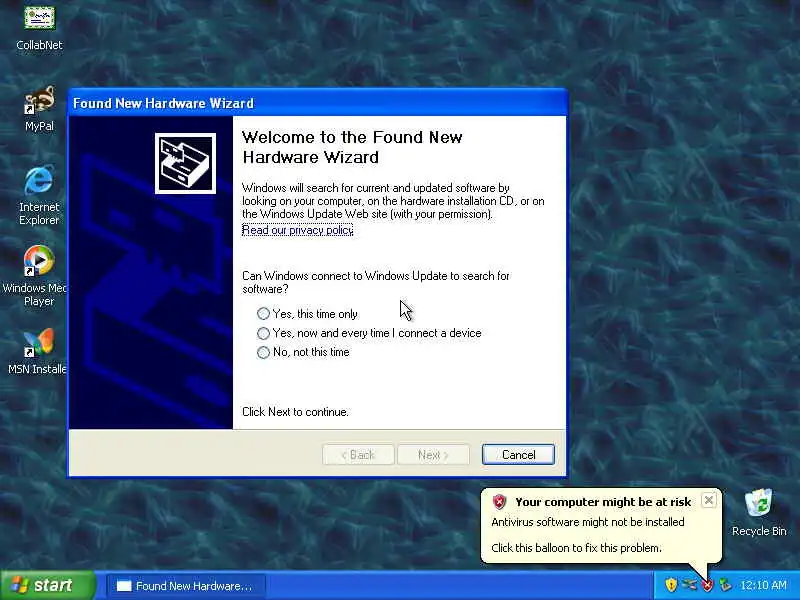Click the red Security Center tray shield
The image size is (800, 600).
[x=708, y=585]
